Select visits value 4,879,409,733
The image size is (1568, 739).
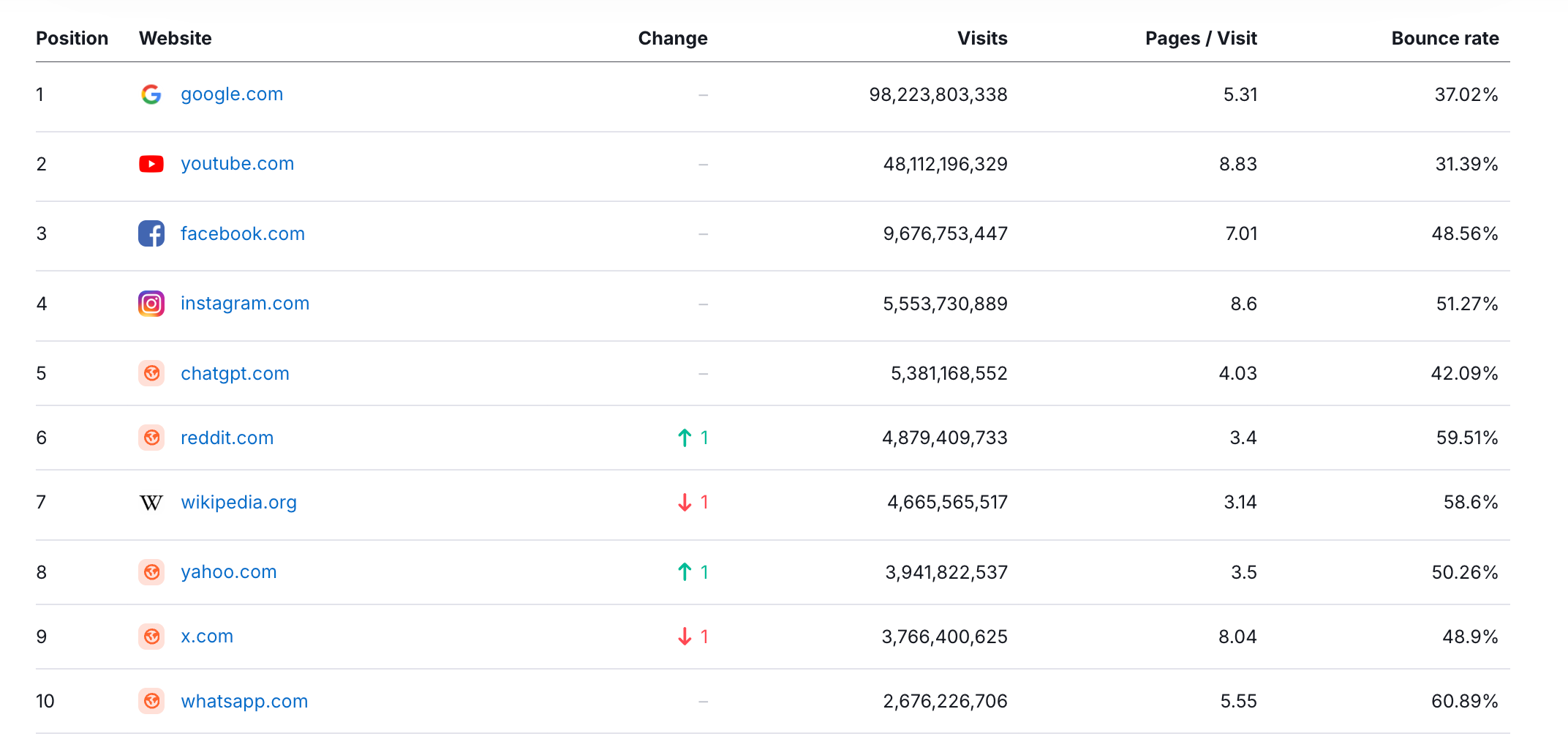(945, 438)
